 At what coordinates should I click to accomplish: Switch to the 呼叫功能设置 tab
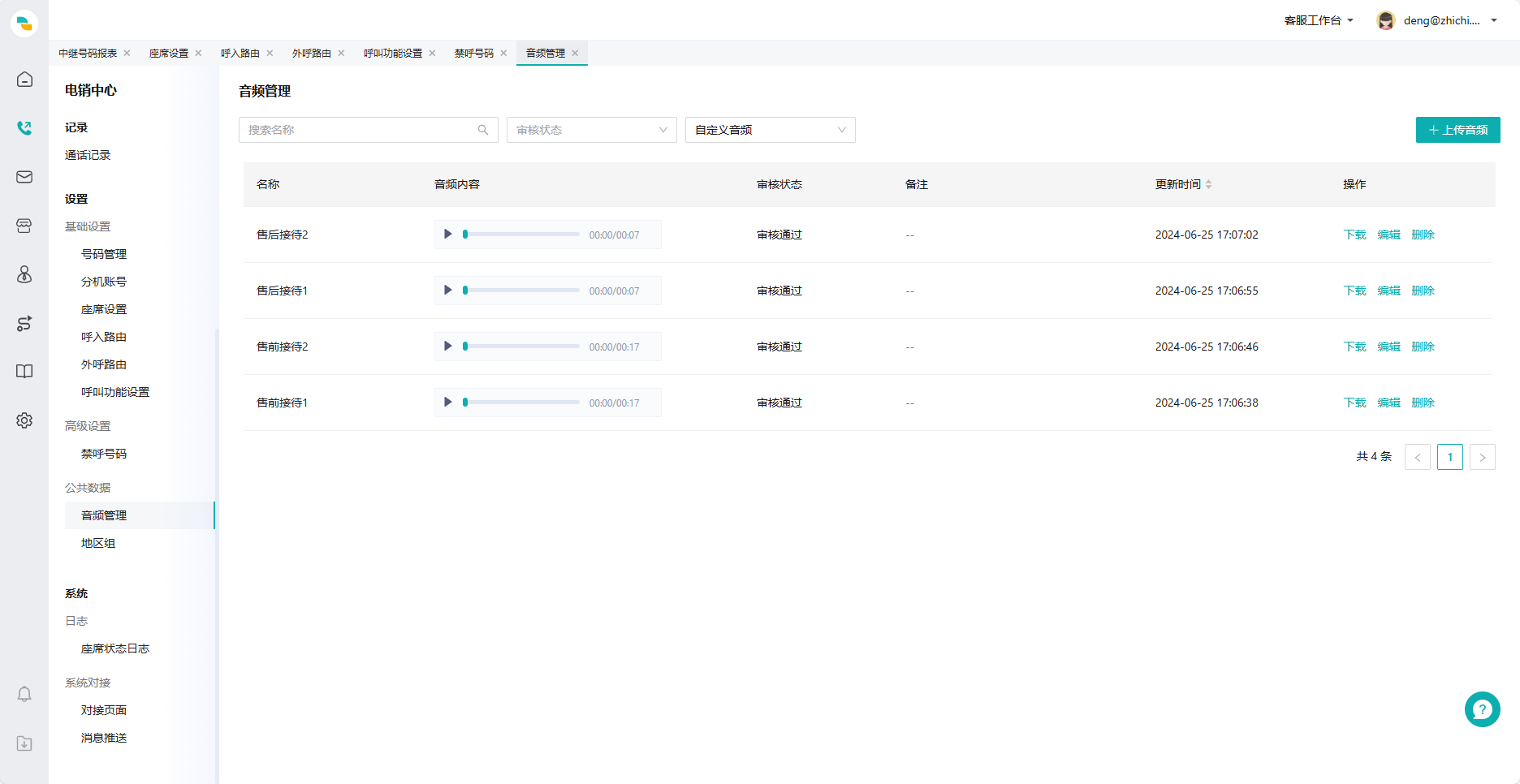click(x=393, y=53)
